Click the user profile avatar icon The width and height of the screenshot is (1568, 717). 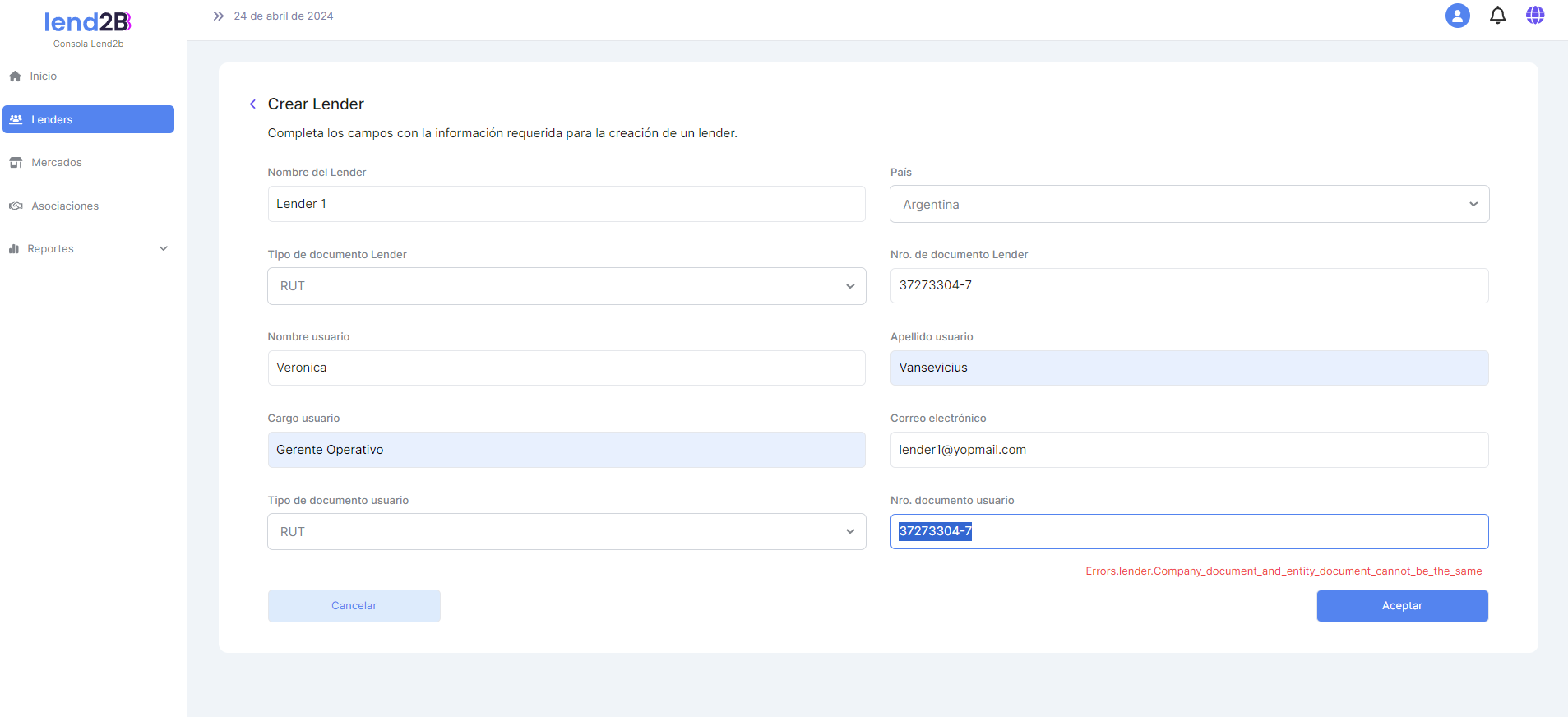(x=1457, y=16)
